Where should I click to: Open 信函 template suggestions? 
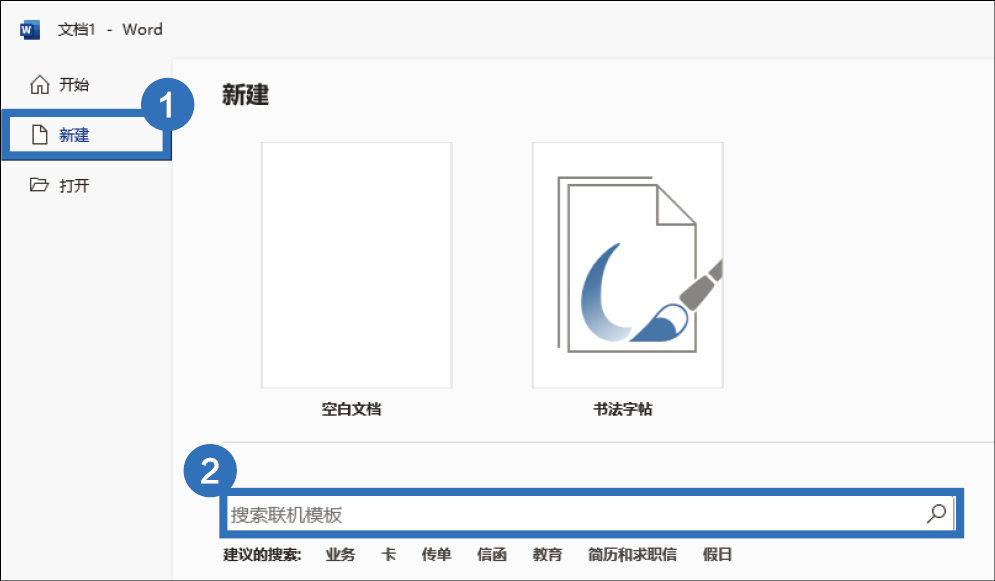(492, 554)
